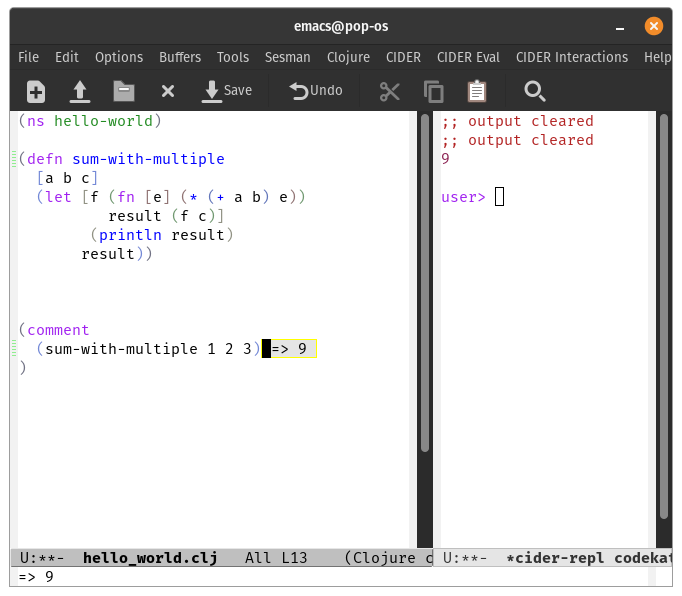
Task: Open the Sesman dropdown menu
Action: pyautogui.click(x=287, y=57)
